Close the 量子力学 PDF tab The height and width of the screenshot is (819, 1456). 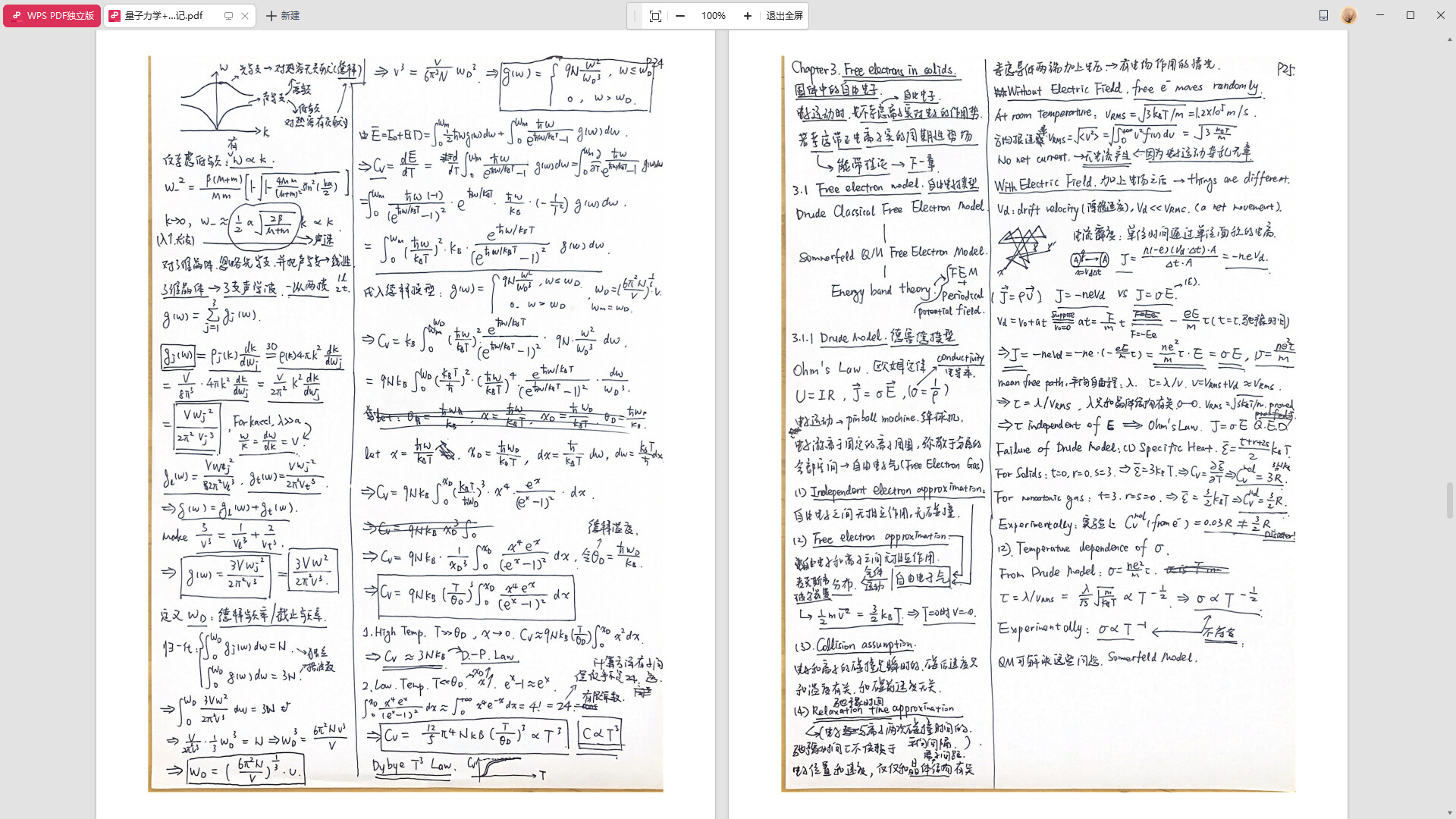245,15
